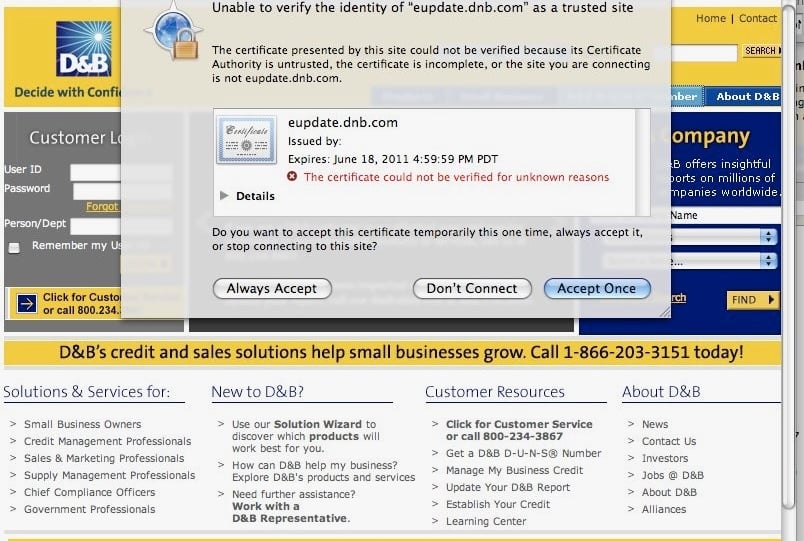Open Sales & Marketing Professionals link

coord(104,458)
